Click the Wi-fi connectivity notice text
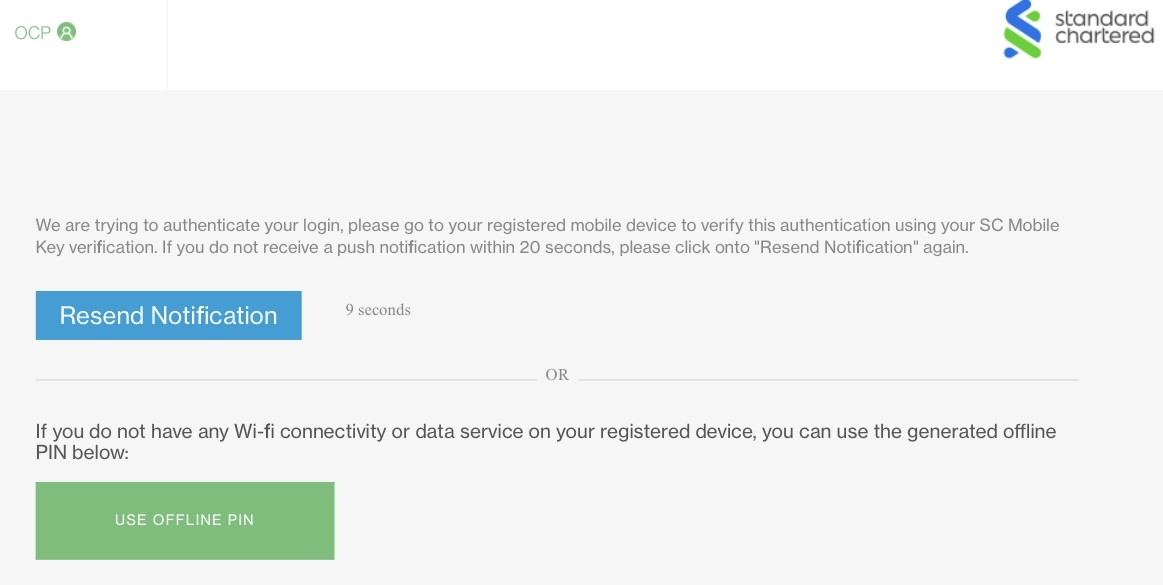Image resolution: width=1163 pixels, height=585 pixels. click(545, 441)
